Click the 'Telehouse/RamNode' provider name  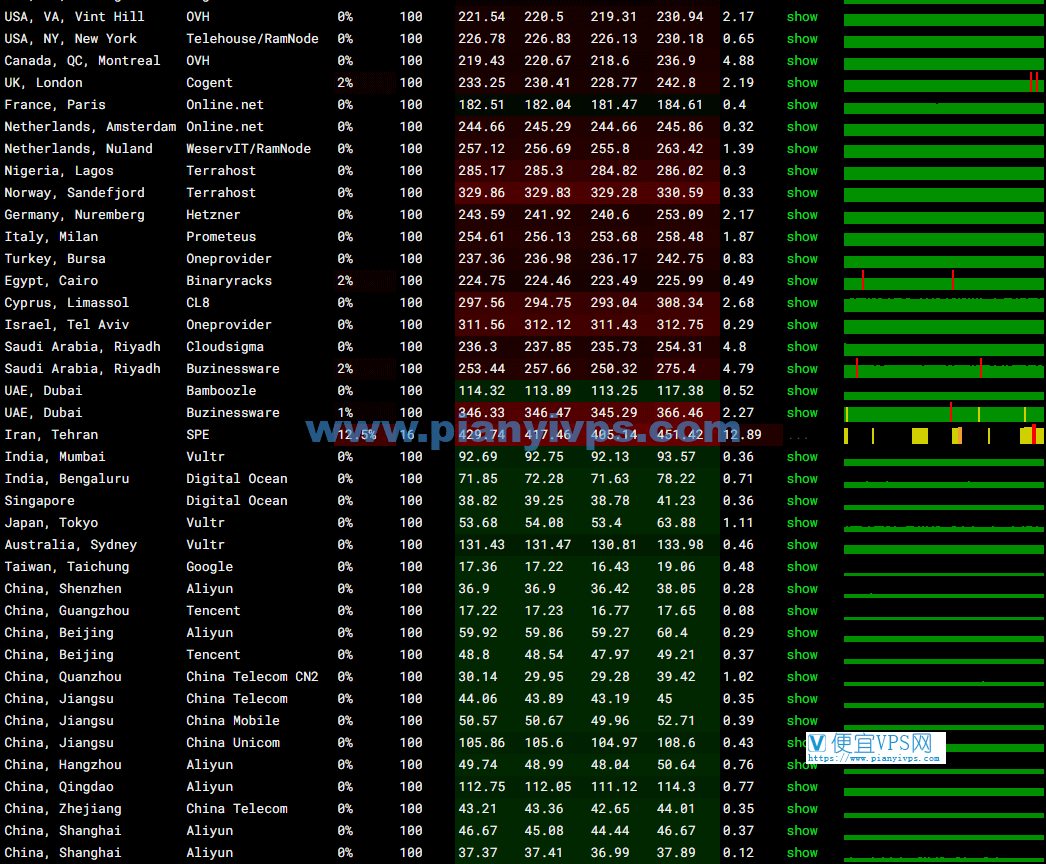pos(252,39)
